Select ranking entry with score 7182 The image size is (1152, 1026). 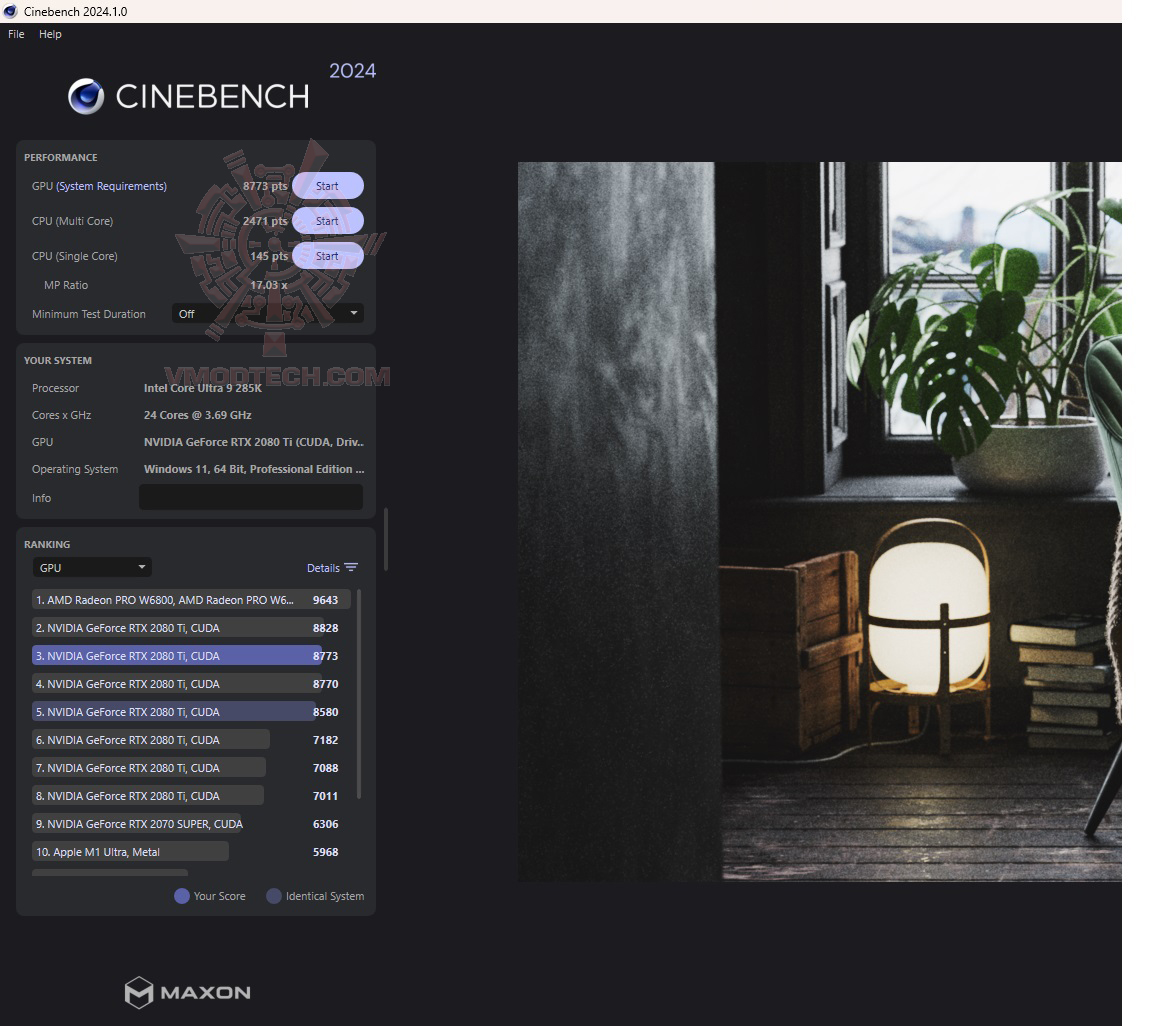(190, 739)
